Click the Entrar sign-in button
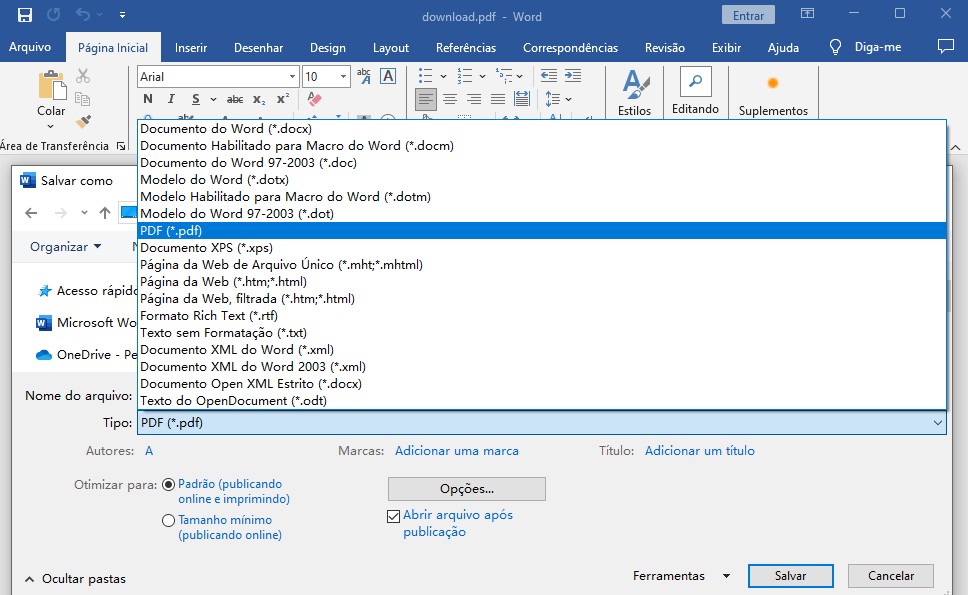Screen dimensions: 968x595 [x=748, y=15]
